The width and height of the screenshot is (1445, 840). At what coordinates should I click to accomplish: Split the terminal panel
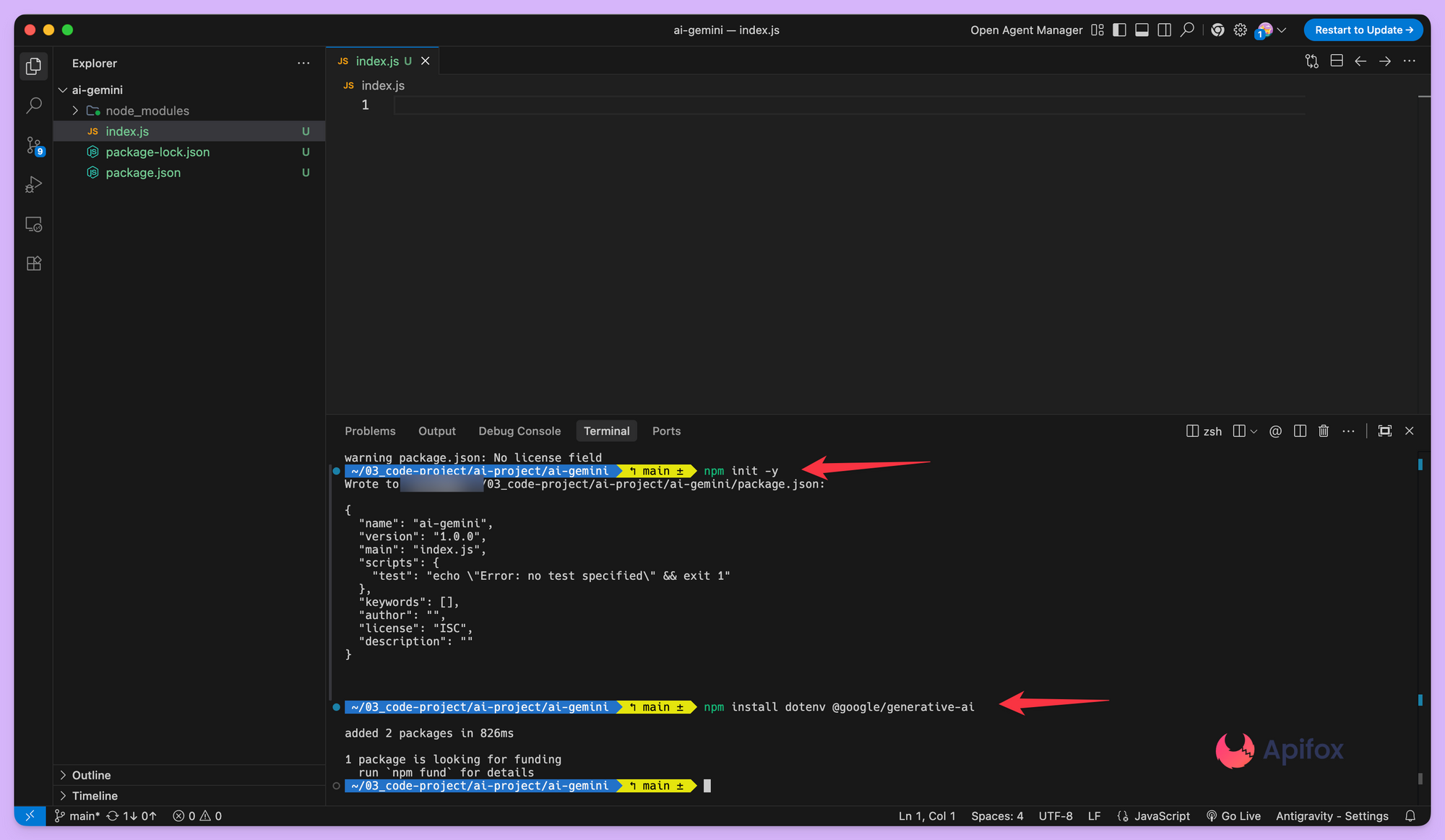point(1300,431)
